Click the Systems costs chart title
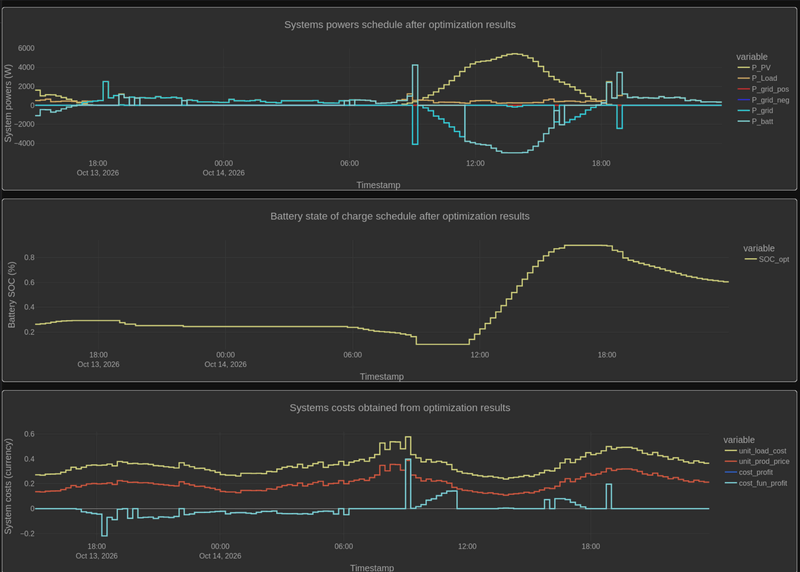The image size is (800, 572). 400,408
